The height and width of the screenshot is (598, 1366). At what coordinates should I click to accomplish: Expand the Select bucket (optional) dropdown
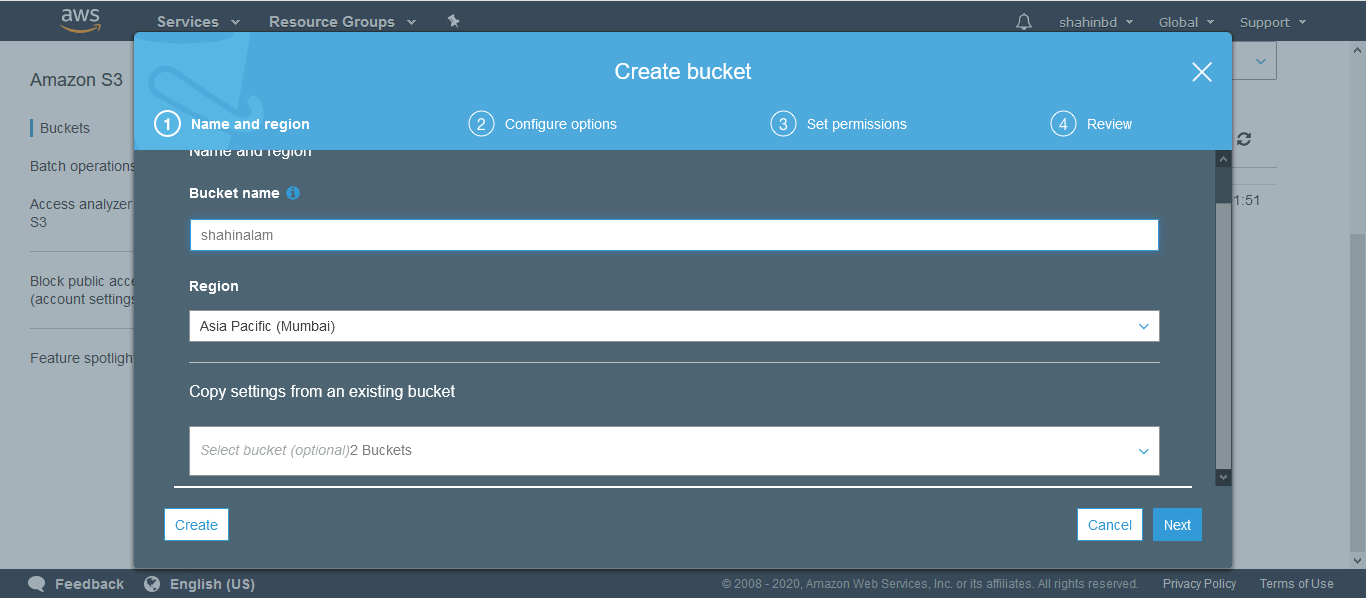[673, 451]
